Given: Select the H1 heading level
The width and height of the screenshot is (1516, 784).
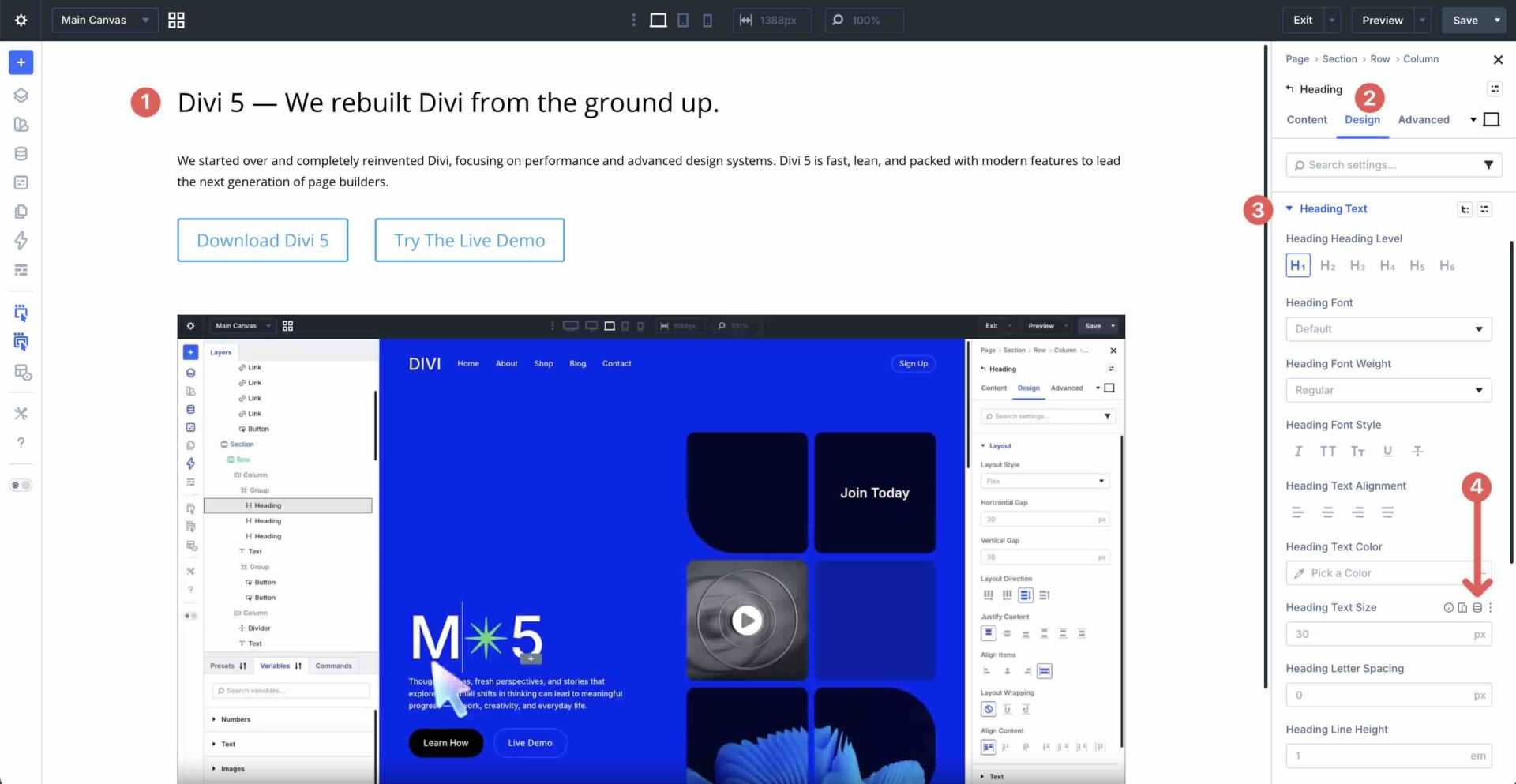Looking at the screenshot, I should point(1298,265).
